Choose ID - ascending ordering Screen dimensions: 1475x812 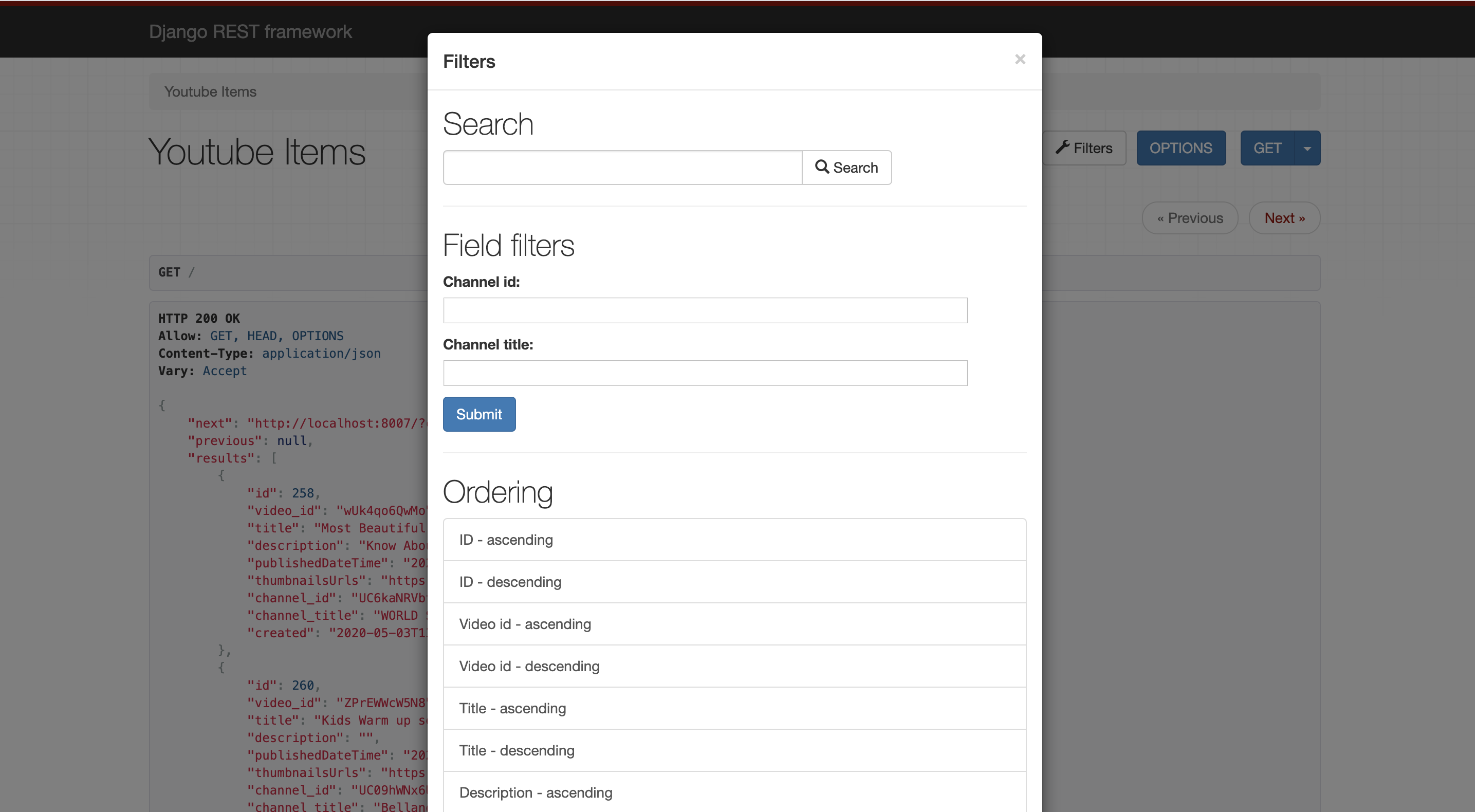pyautogui.click(x=734, y=540)
